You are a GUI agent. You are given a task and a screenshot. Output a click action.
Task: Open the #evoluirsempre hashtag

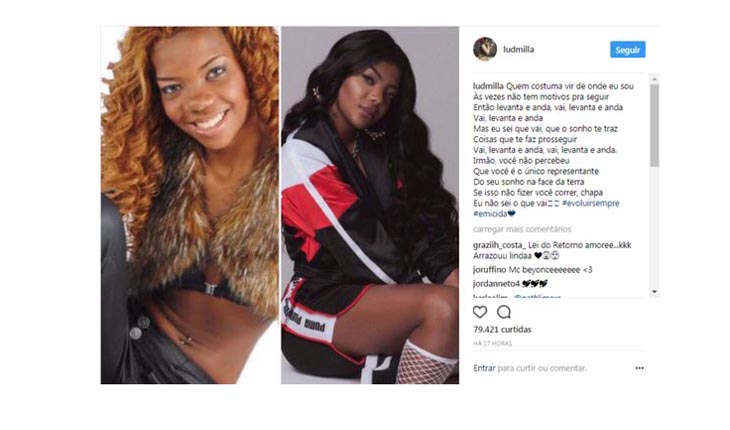tap(590, 203)
